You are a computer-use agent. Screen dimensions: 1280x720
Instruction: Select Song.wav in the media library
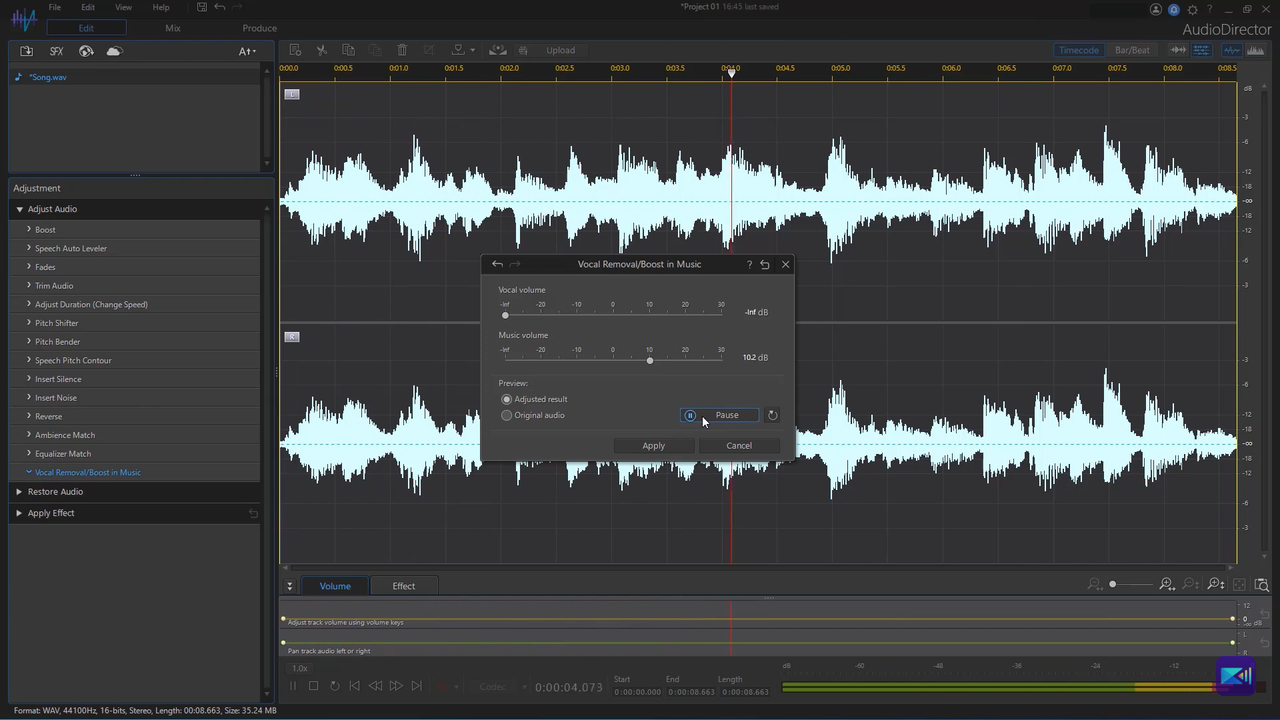pos(48,77)
